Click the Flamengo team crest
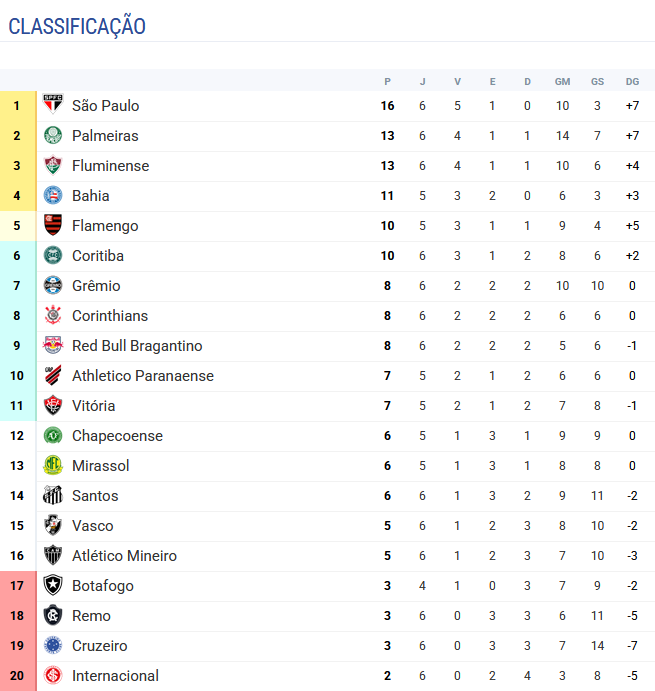655x691 pixels. (x=53, y=226)
